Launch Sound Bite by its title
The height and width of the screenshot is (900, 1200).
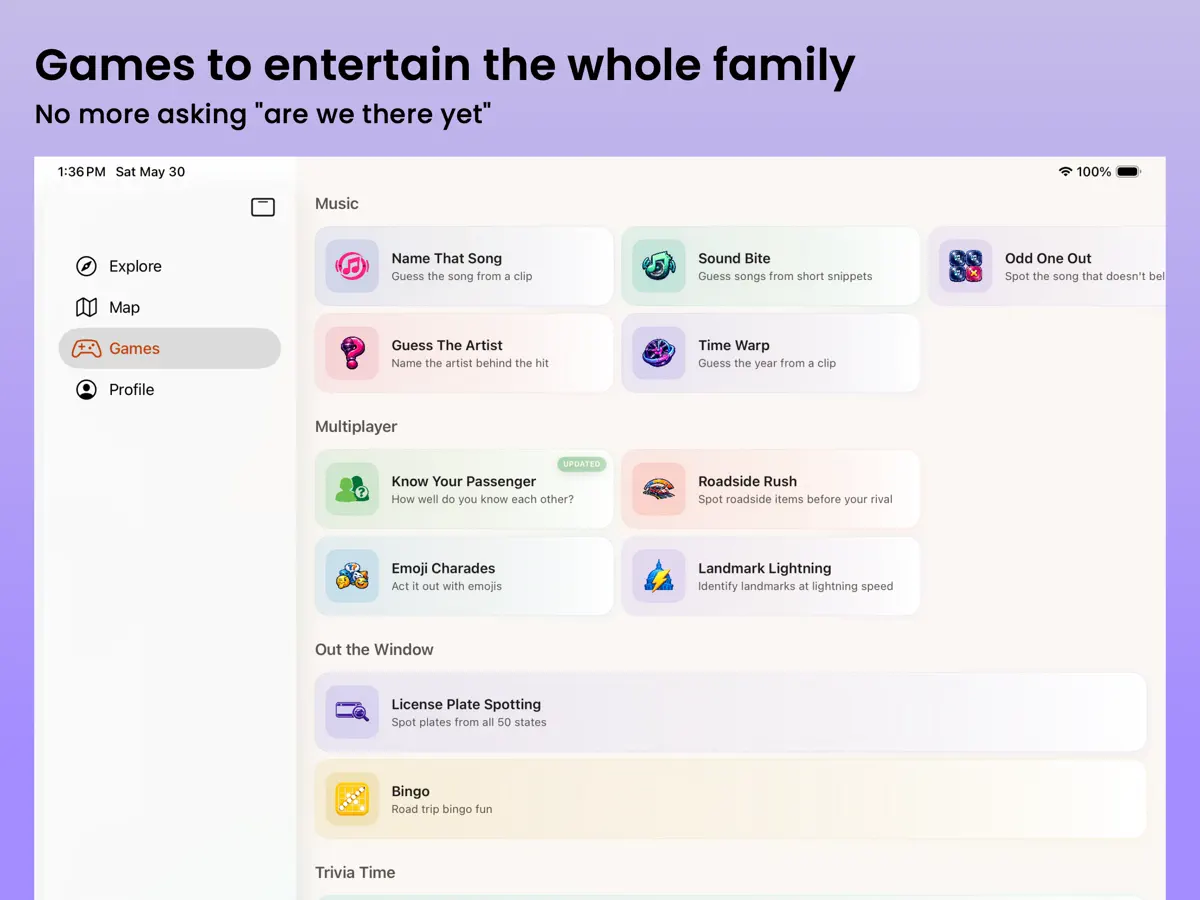[734, 258]
